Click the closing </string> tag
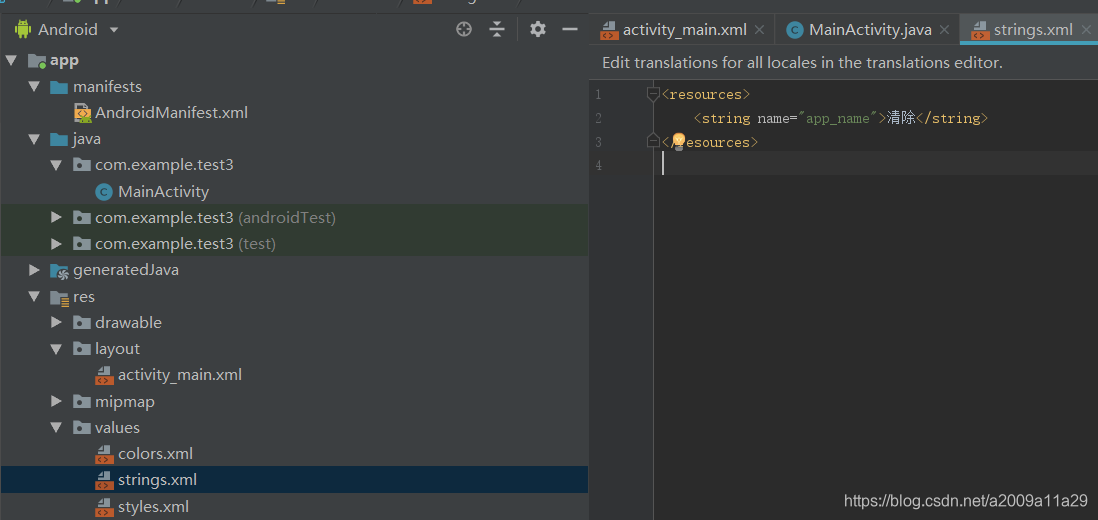Screen dimensions: 1098x520 pyautogui.click(x=952, y=118)
